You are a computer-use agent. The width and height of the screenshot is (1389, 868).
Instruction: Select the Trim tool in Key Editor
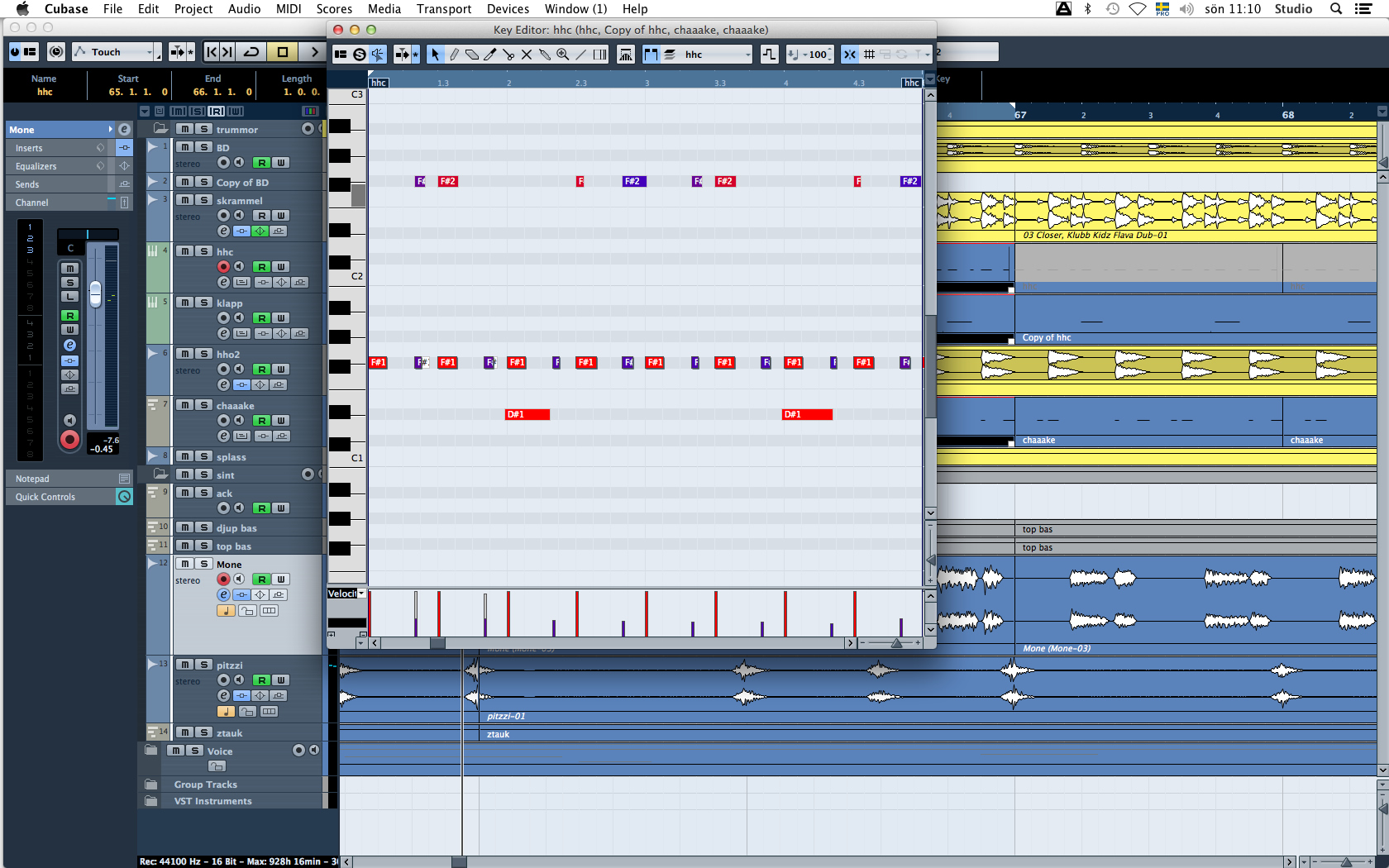[490, 55]
